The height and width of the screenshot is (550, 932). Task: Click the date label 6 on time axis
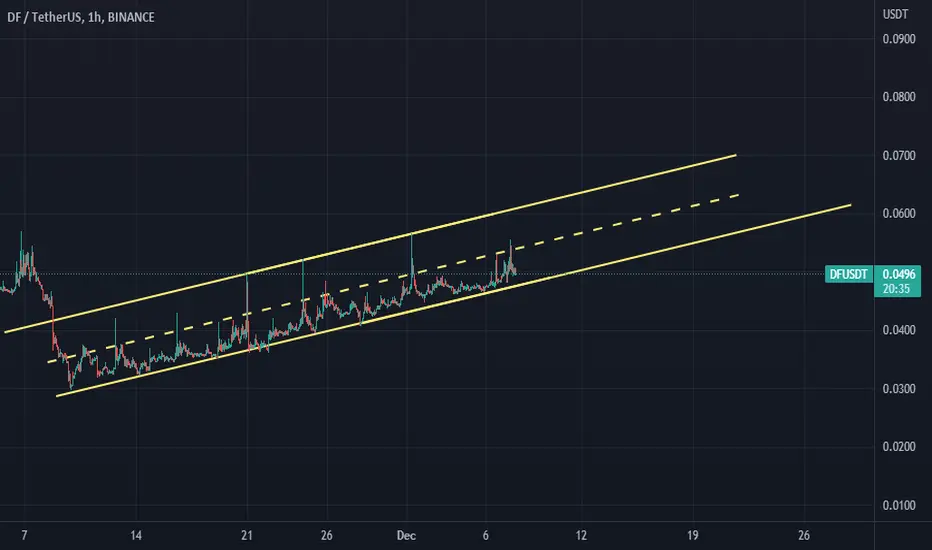pos(486,536)
